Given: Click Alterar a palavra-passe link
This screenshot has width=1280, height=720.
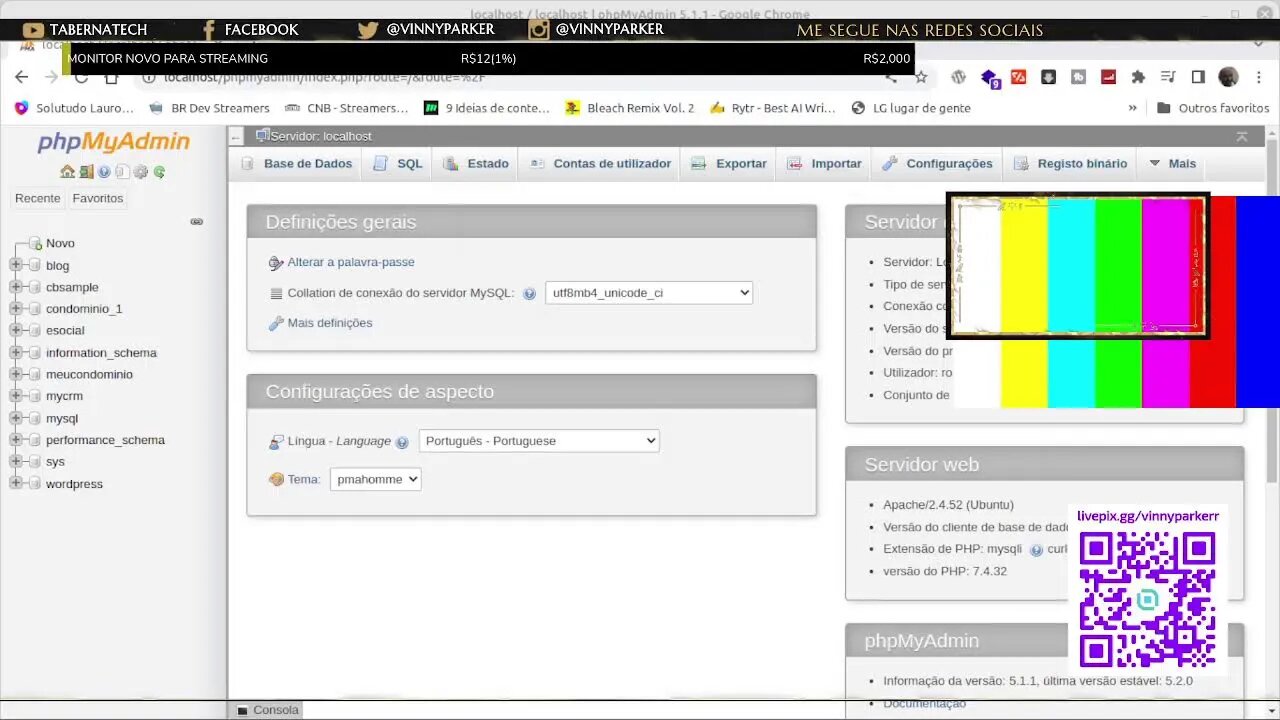Looking at the screenshot, I should click(351, 262).
